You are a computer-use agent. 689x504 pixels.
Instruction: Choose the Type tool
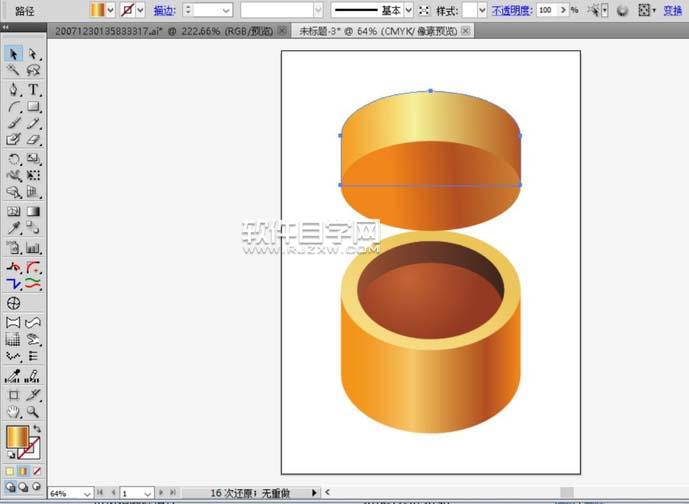(33, 90)
